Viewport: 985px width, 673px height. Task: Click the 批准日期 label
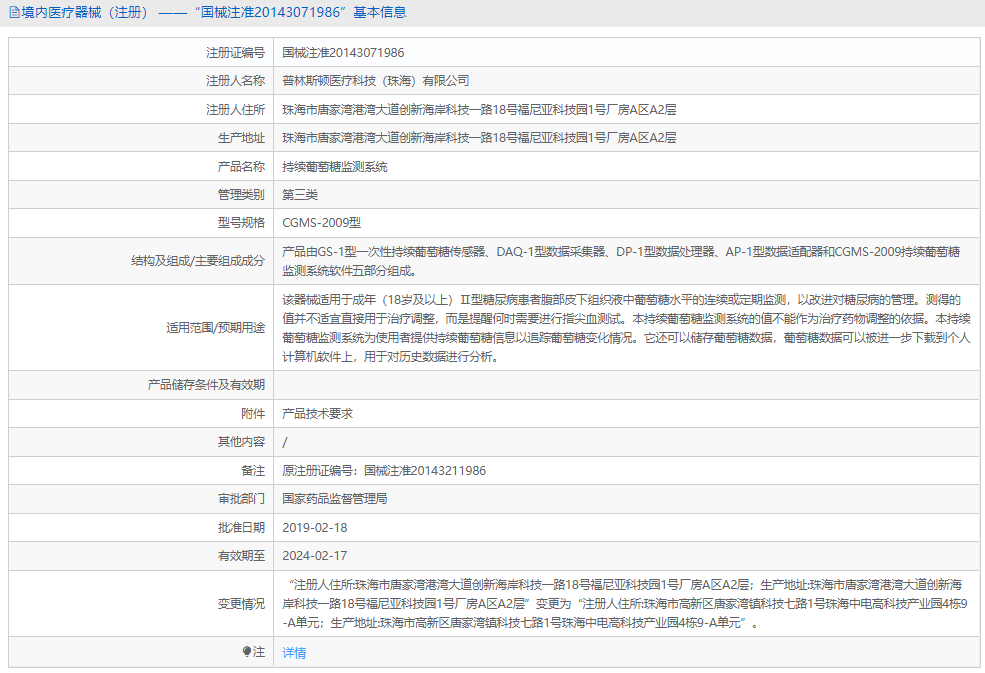[x=241, y=528]
